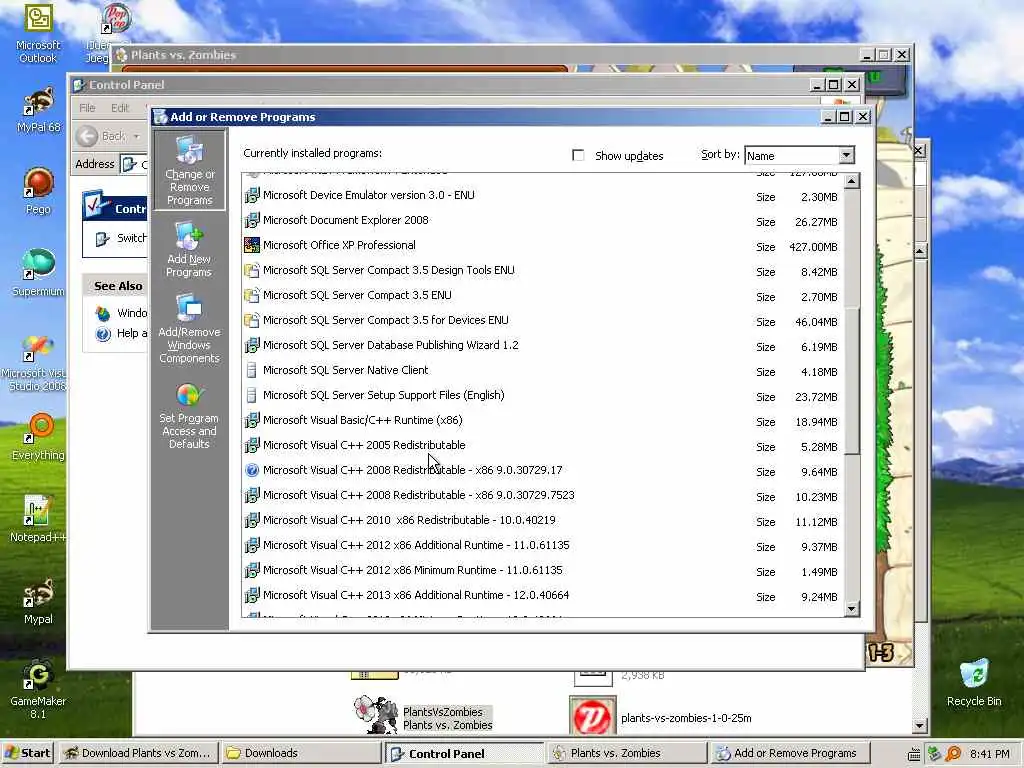The image size is (1024, 768).
Task: Click the 427.00MB size value
Action: pyautogui.click(x=813, y=247)
